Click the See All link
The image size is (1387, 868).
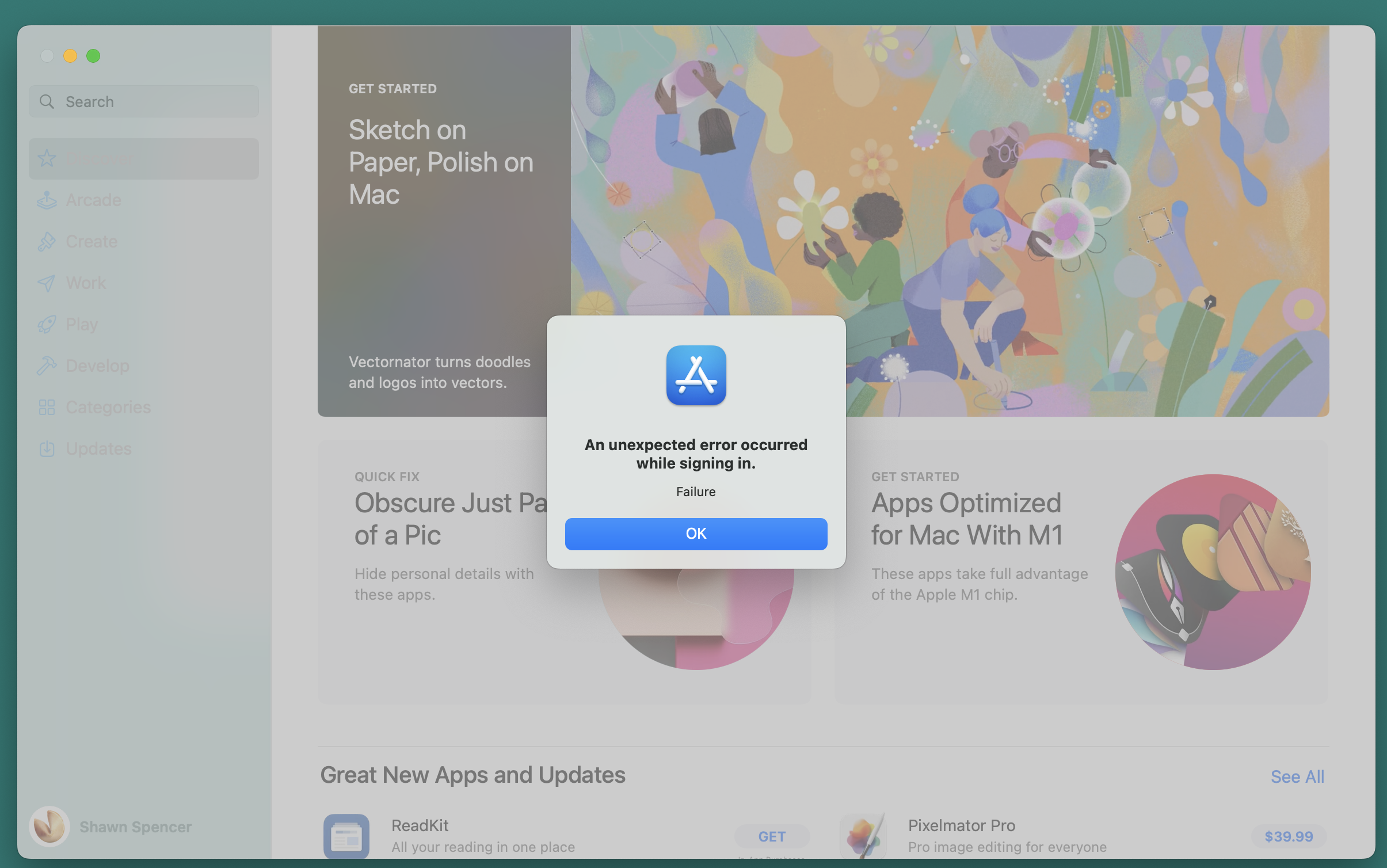coord(1297,776)
